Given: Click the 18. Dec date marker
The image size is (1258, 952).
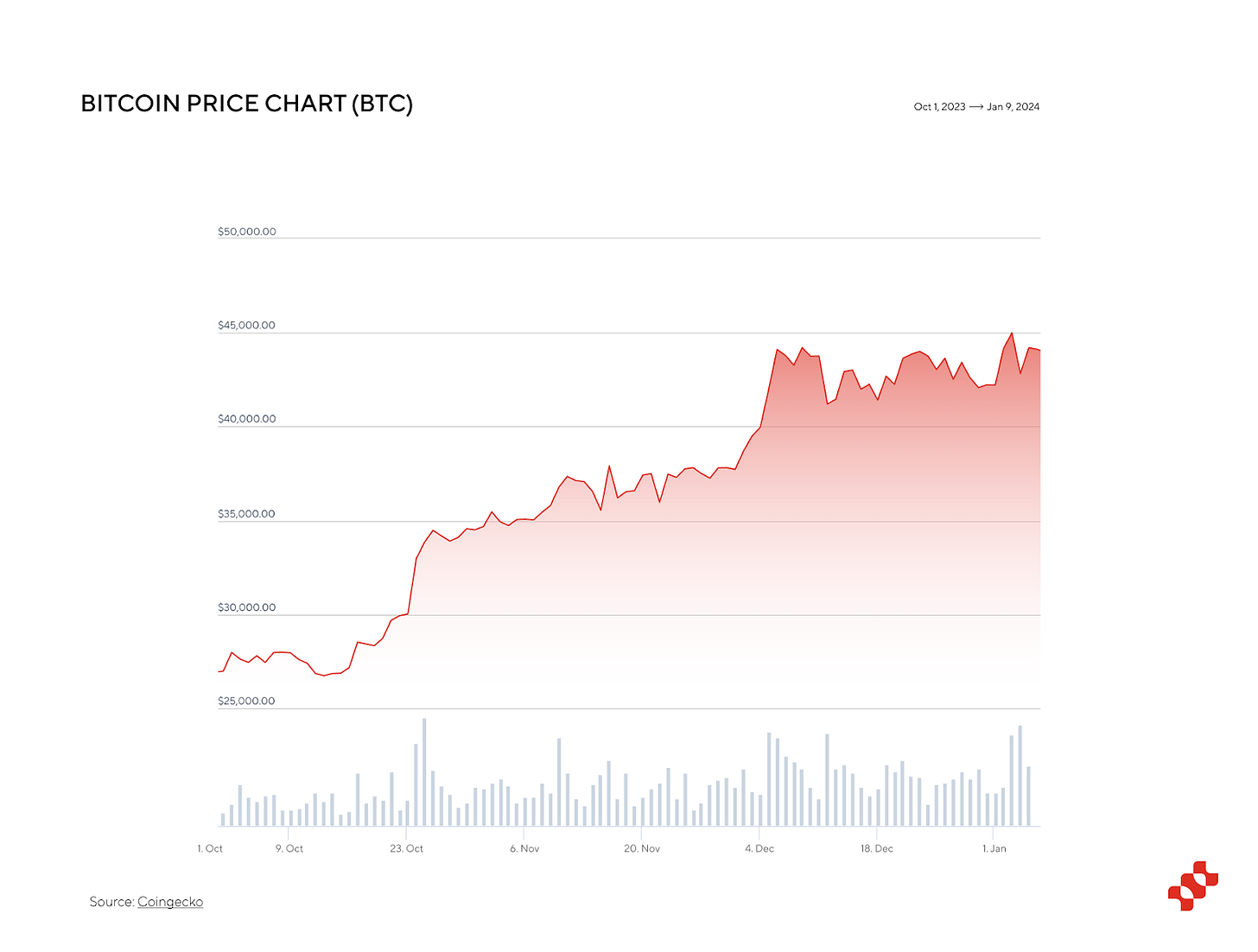Looking at the screenshot, I should point(877,849).
